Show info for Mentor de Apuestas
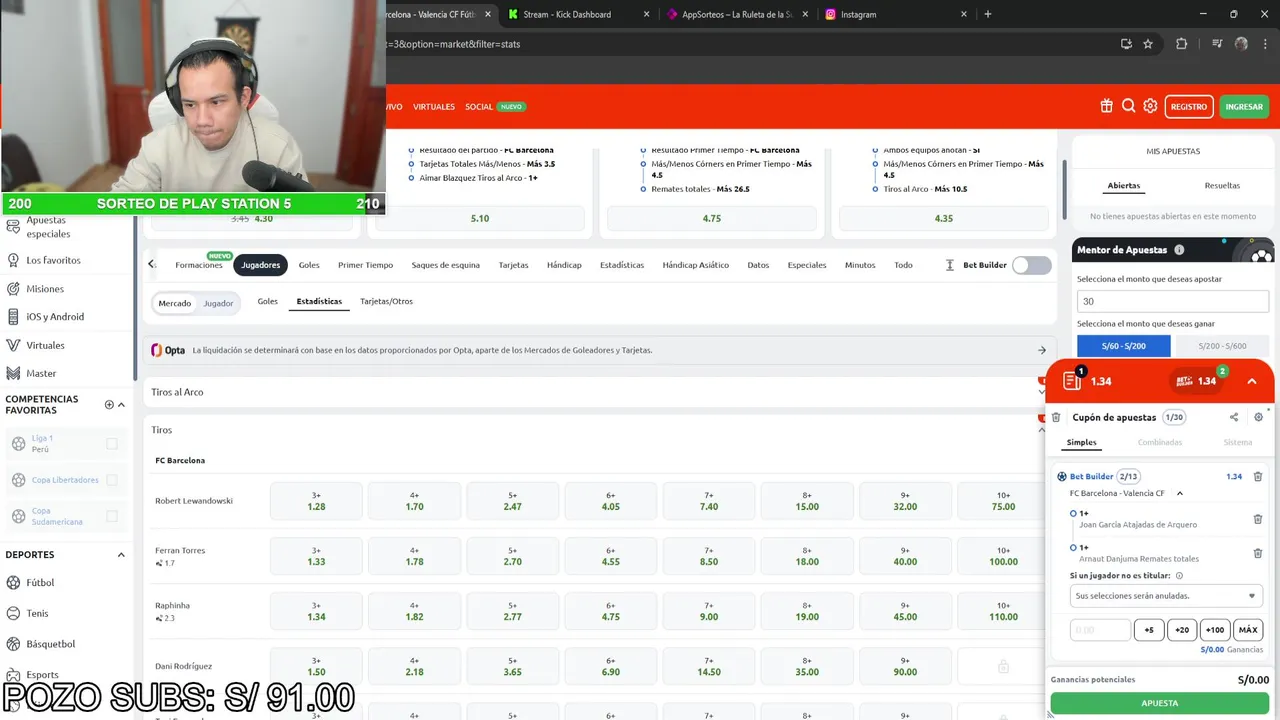1280x720 pixels. [1179, 250]
